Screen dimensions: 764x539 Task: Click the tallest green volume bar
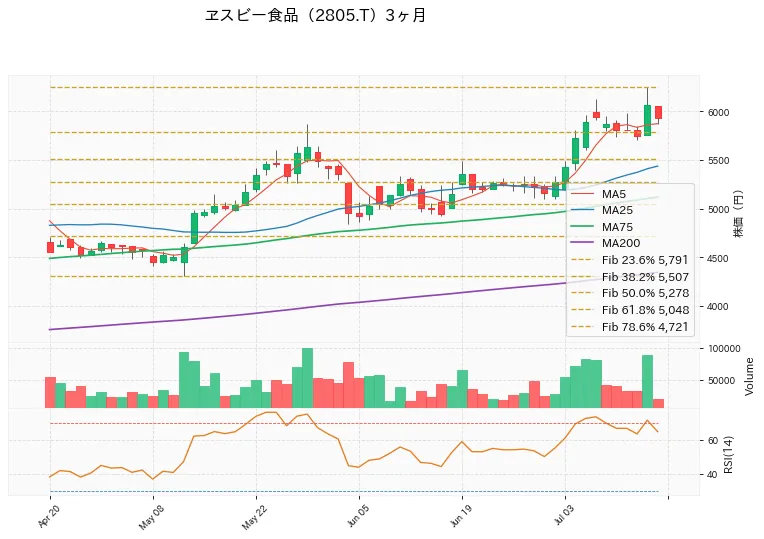[x=307, y=378]
